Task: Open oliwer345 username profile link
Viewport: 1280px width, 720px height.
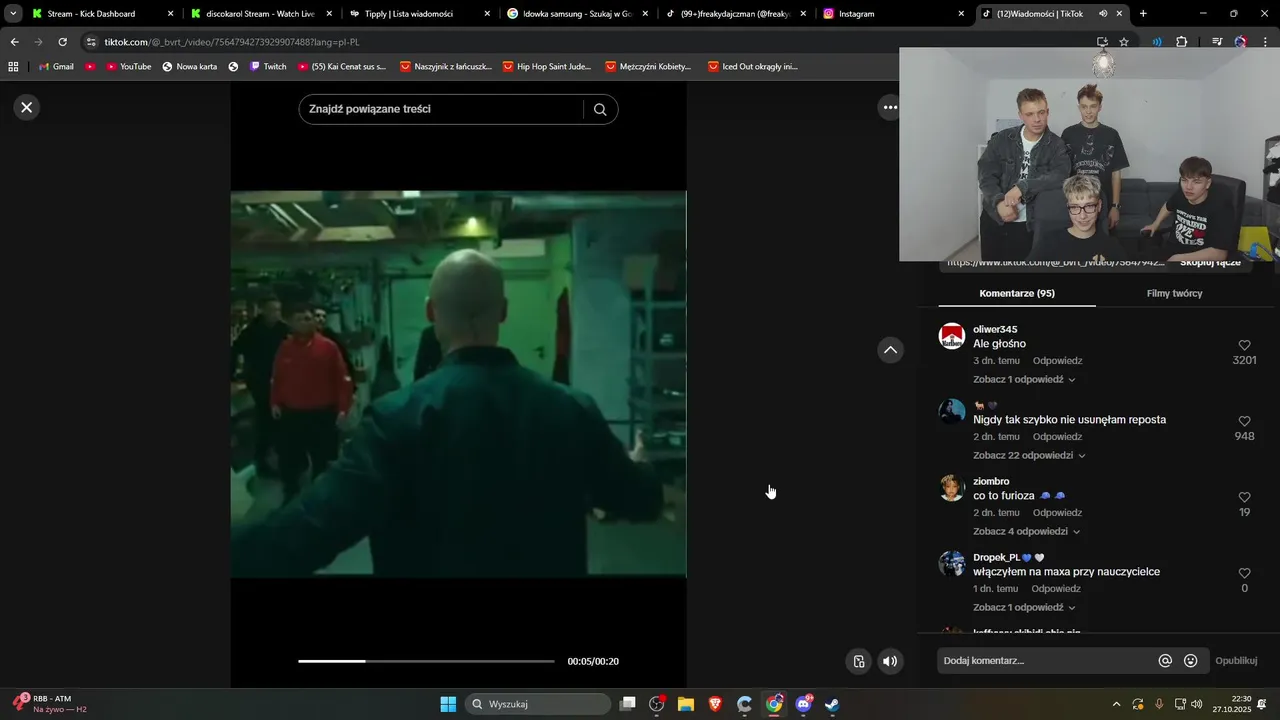Action: point(995,329)
